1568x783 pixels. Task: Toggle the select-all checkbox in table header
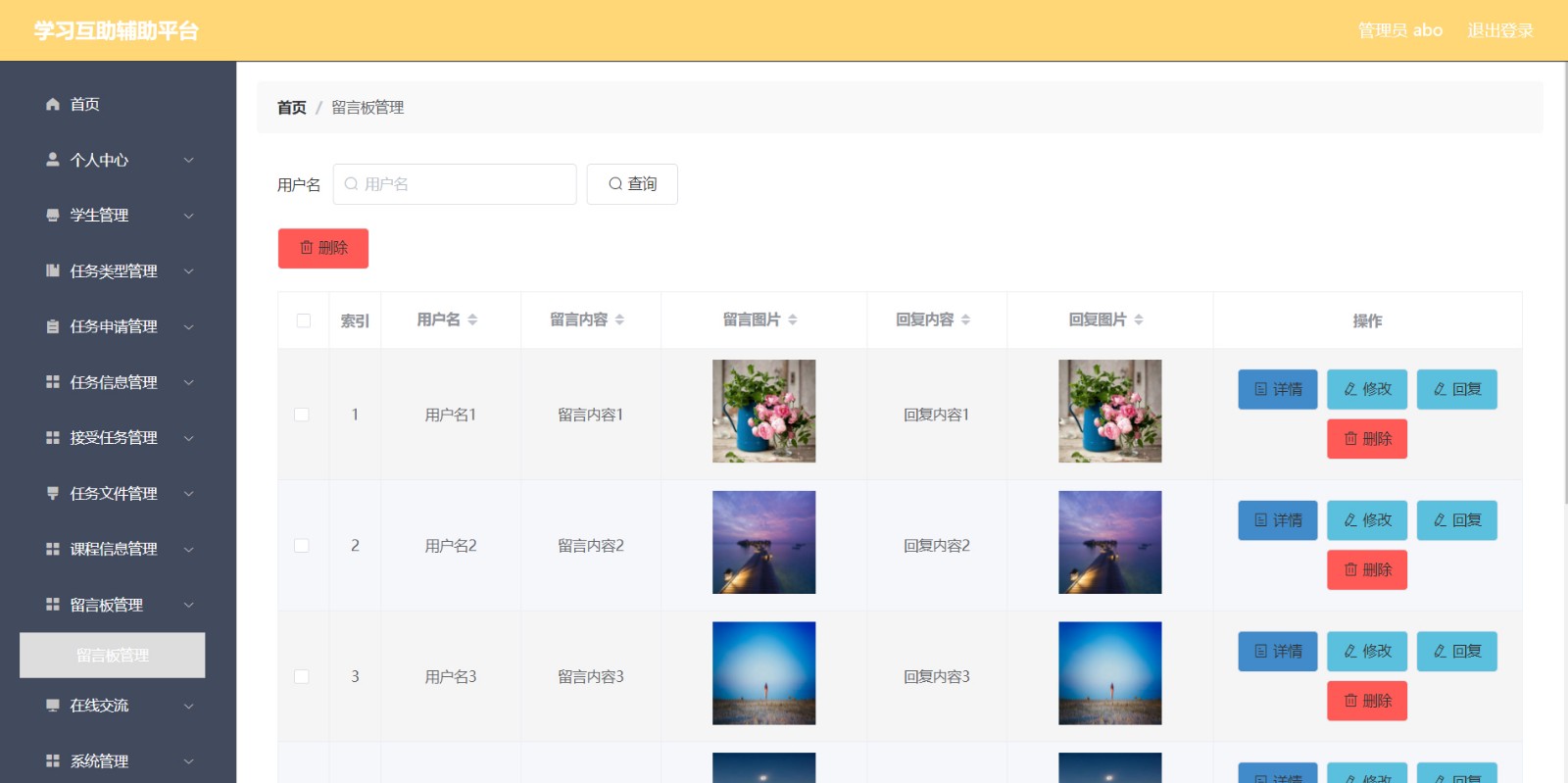pos(304,320)
